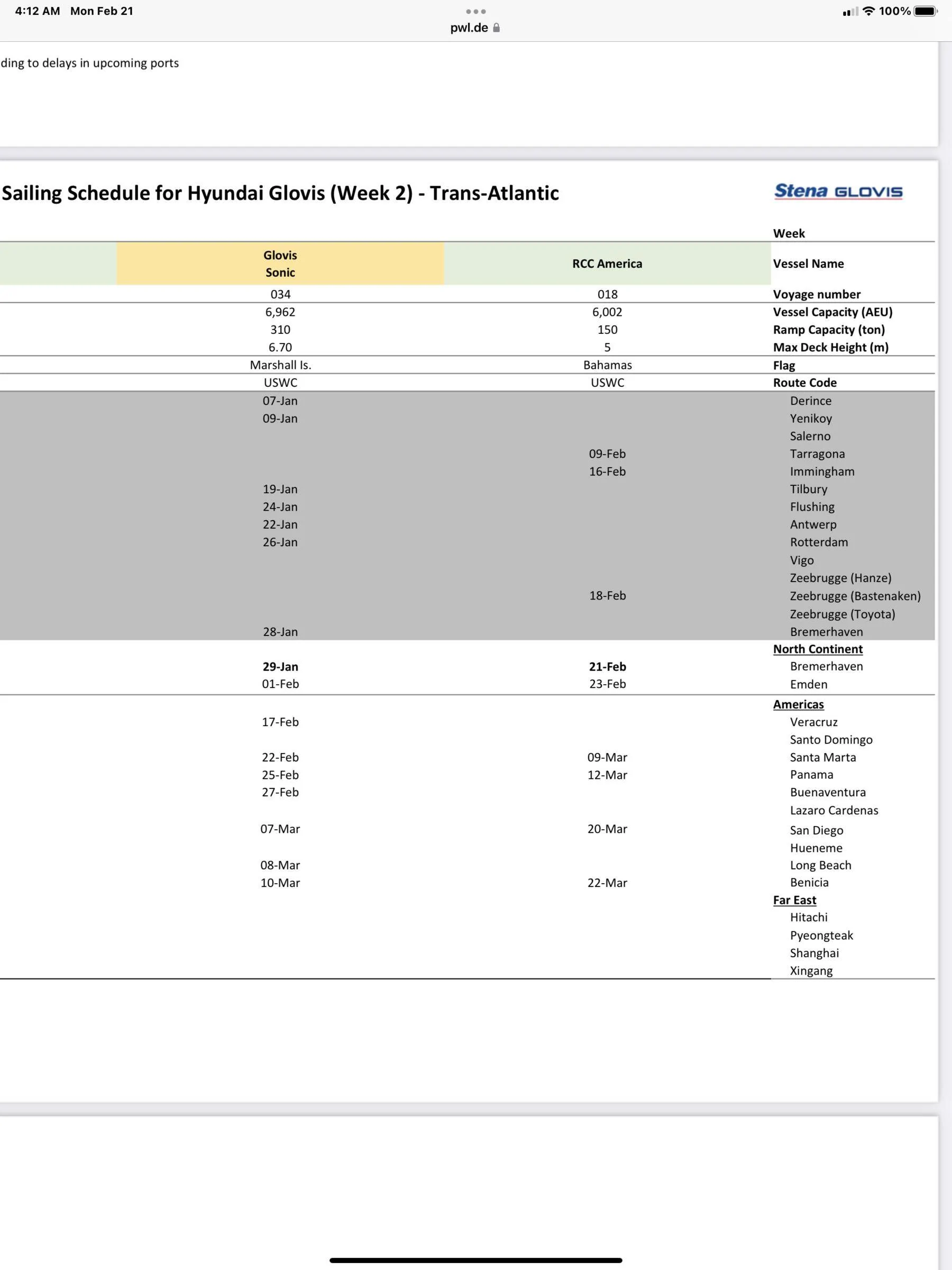Screen dimensions: 952x1270
Task: Select the bold 29-Jan Bremerhaven date
Action: [280, 667]
